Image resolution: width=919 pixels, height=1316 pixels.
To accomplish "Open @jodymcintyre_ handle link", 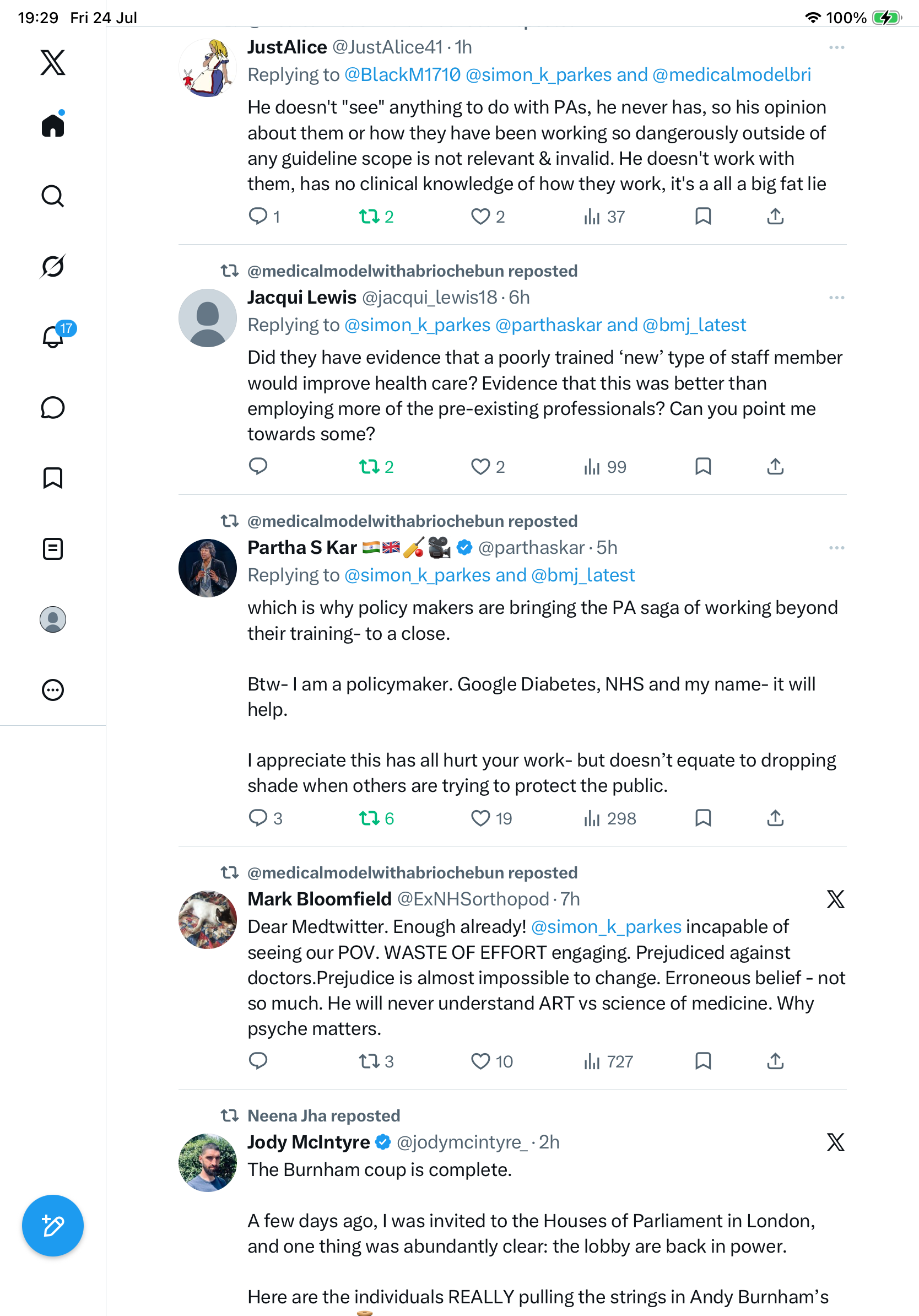I will [x=462, y=1142].
